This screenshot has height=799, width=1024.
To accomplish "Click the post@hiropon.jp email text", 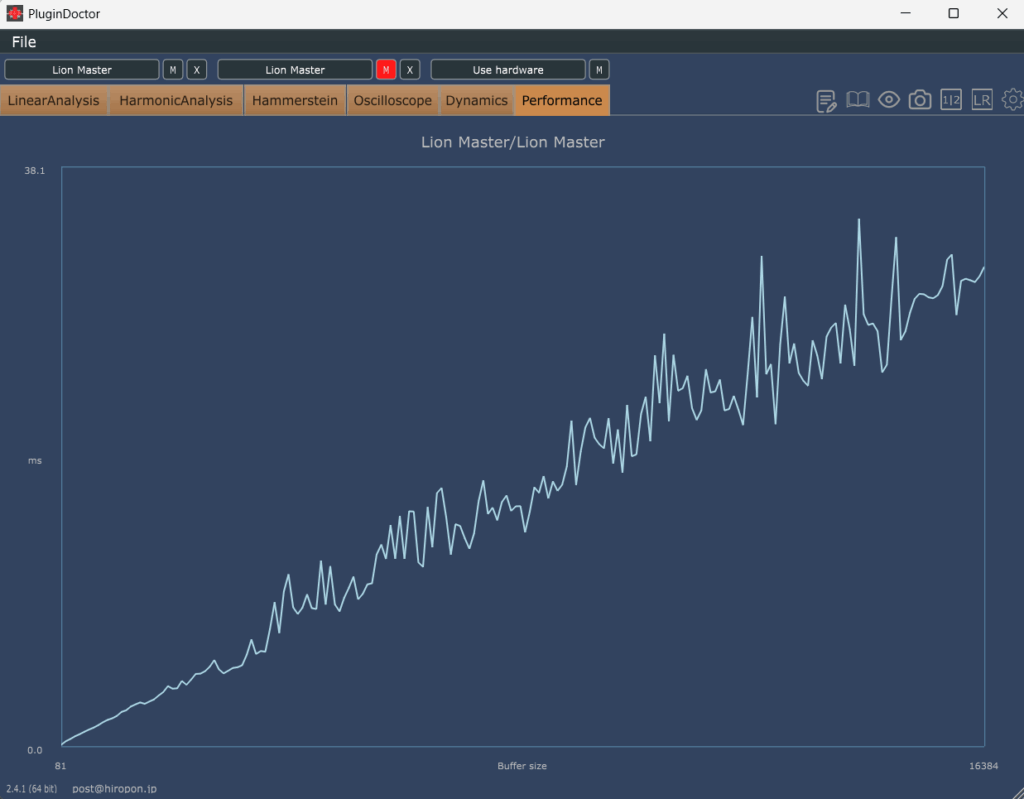I will (x=114, y=789).
